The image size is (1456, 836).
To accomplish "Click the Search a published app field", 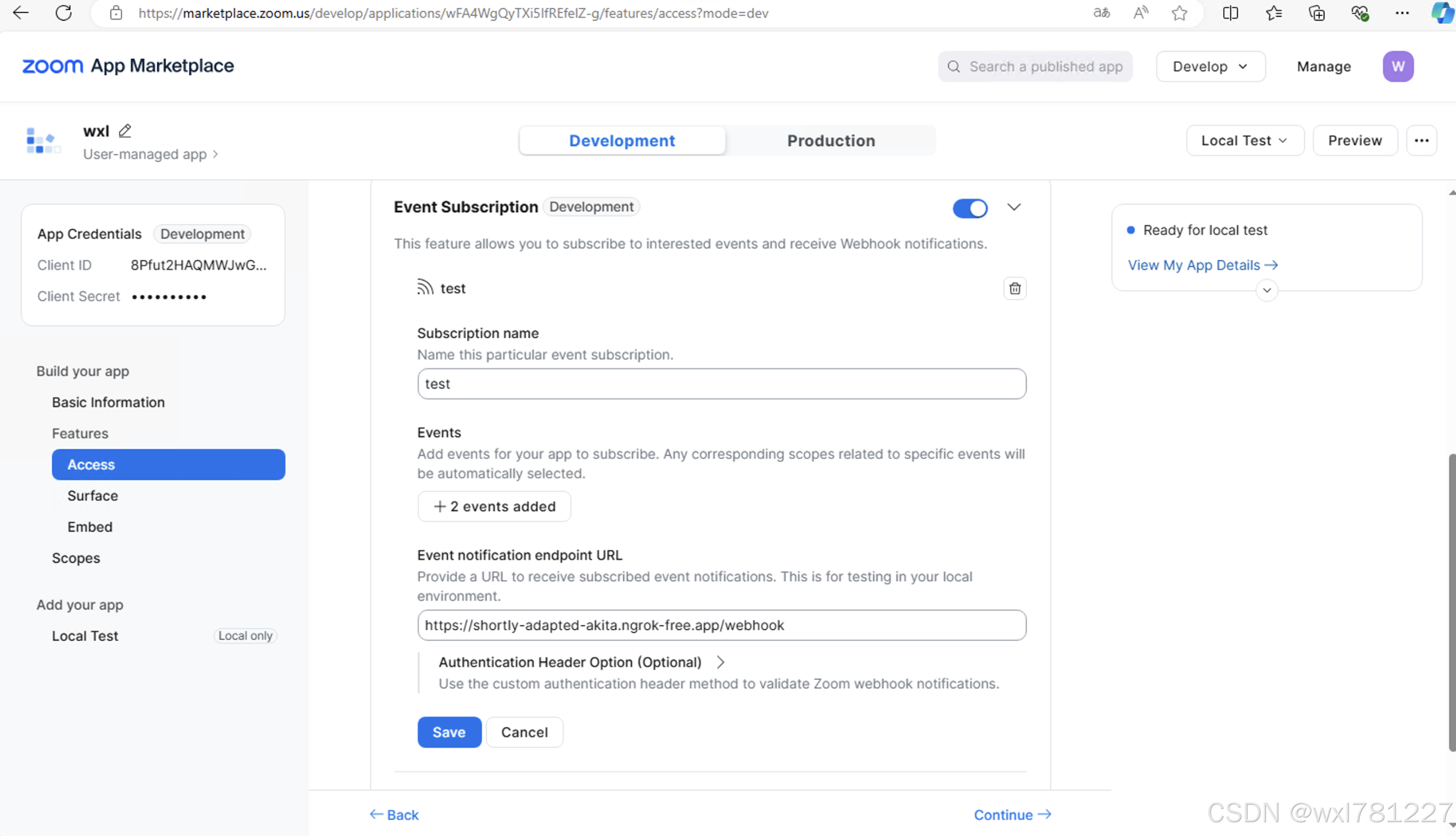I will tap(1035, 67).
